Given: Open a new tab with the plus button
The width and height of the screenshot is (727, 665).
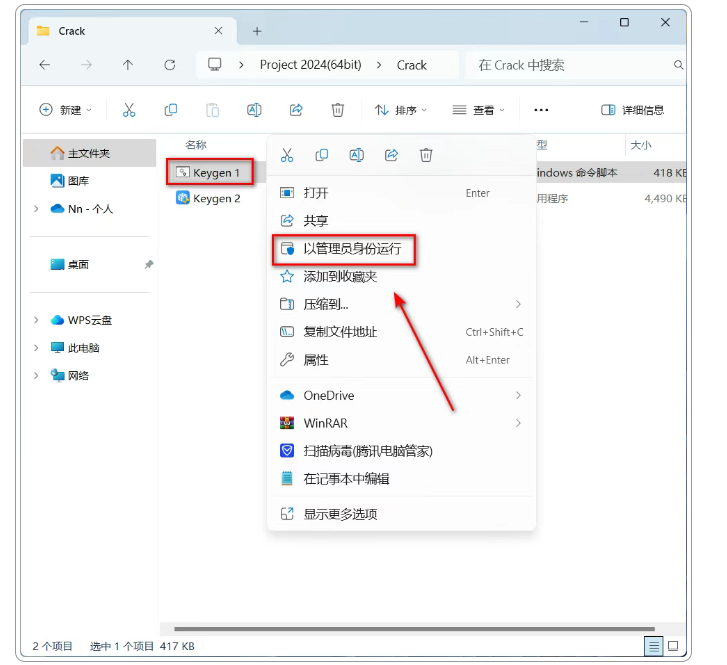Looking at the screenshot, I should 257,31.
